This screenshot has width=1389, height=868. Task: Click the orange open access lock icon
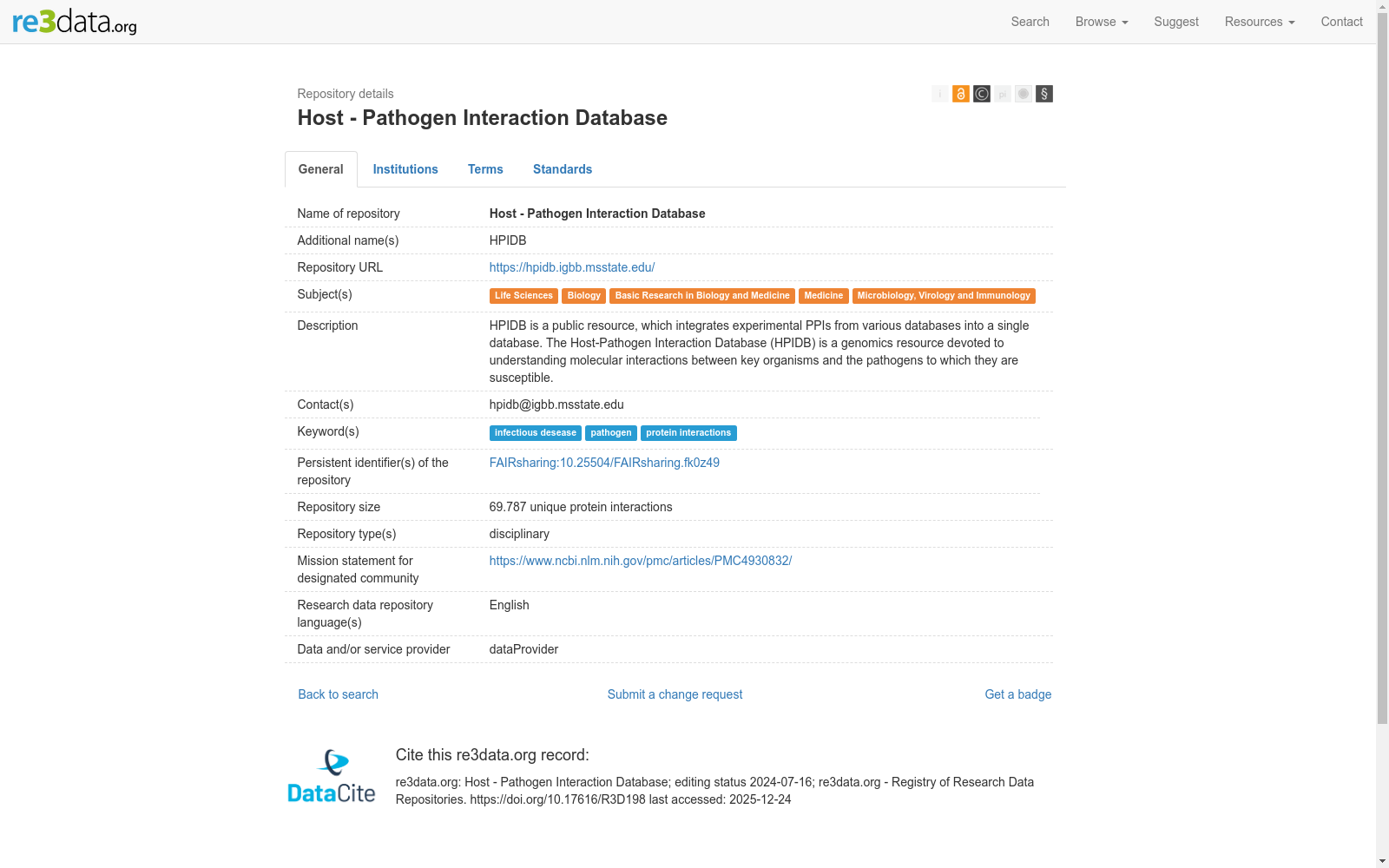pos(961,94)
